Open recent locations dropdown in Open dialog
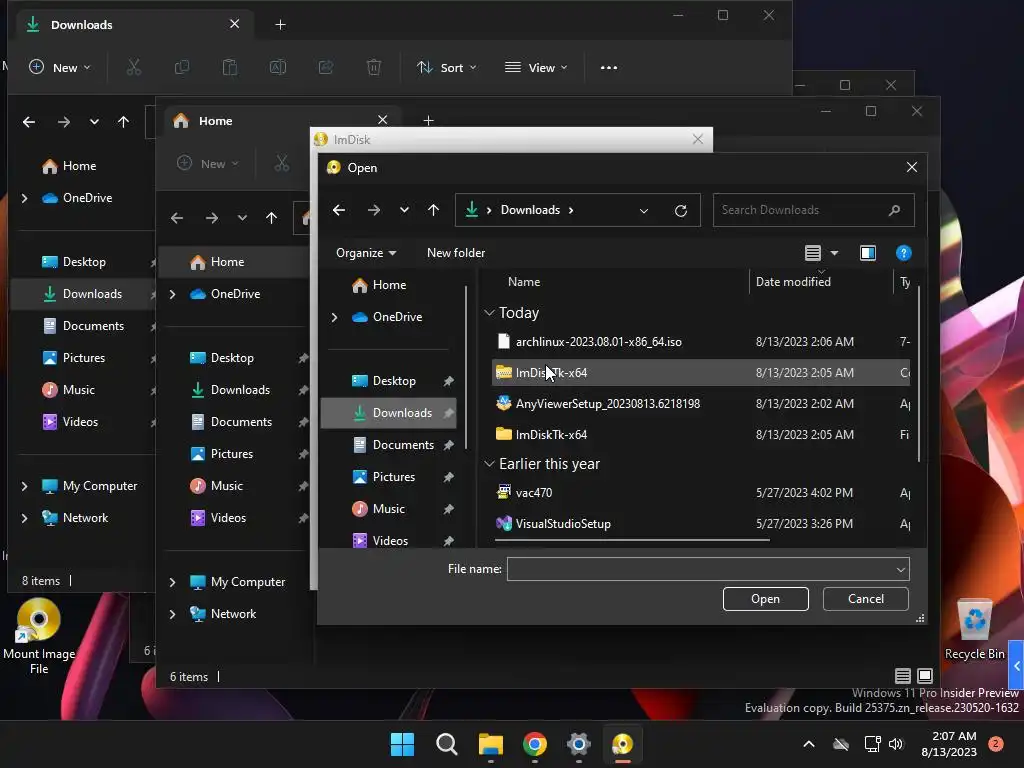The height and width of the screenshot is (768, 1024). [404, 210]
